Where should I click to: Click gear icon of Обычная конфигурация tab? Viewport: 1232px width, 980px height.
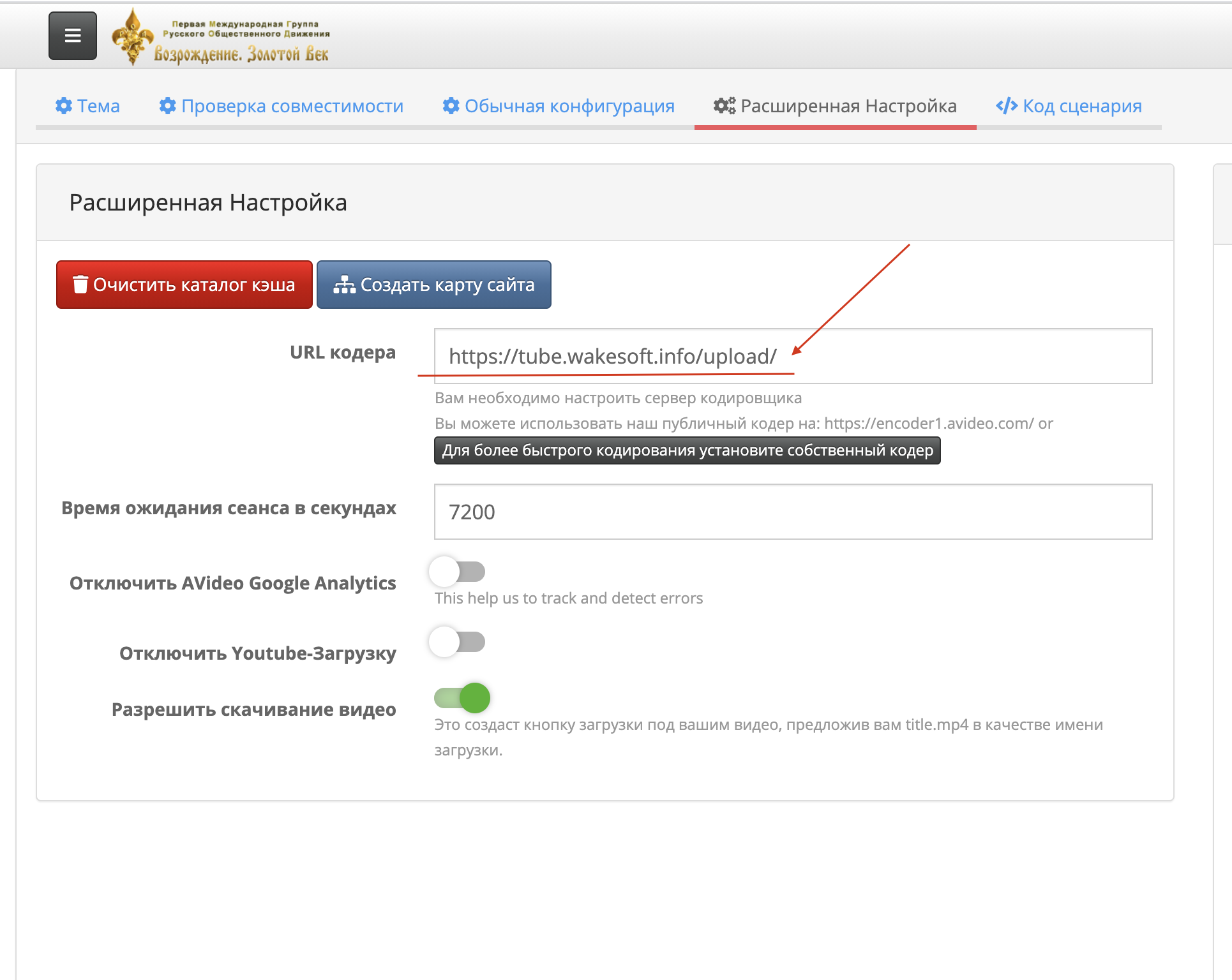pos(451,106)
